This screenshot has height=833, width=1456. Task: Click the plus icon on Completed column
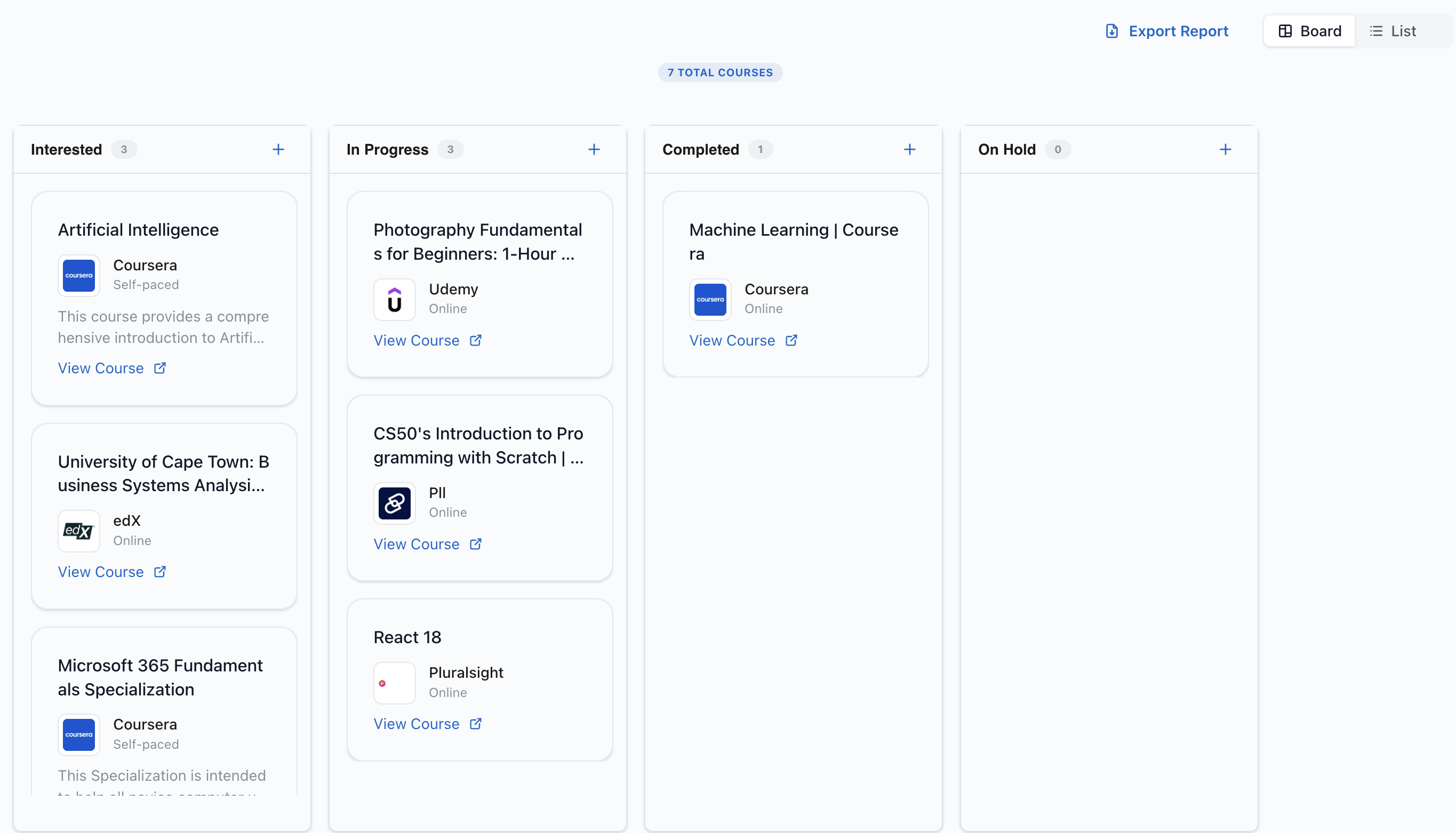tap(910, 149)
